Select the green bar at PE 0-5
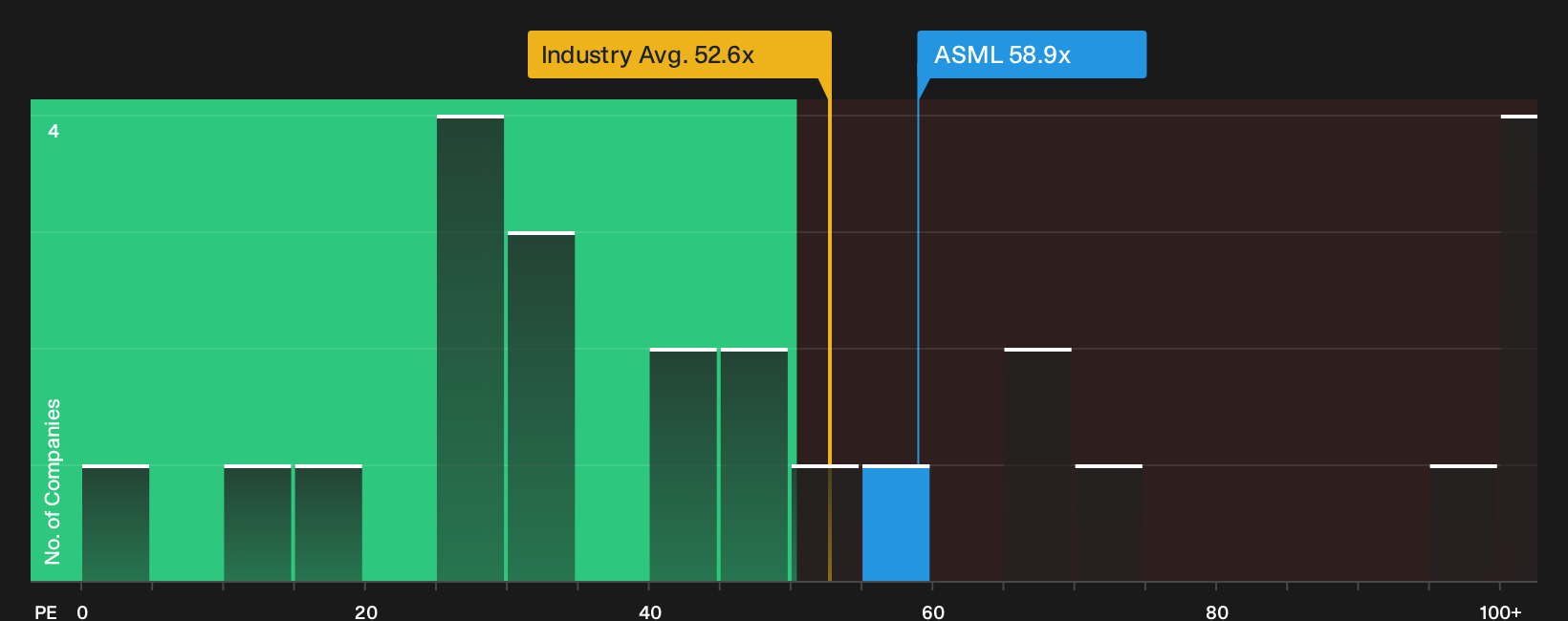1568x621 pixels. click(116, 524)
